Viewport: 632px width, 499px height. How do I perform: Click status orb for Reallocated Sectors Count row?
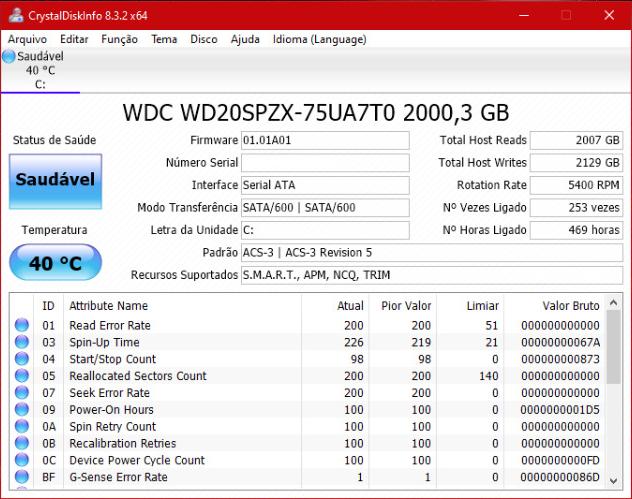coord(22,376)
